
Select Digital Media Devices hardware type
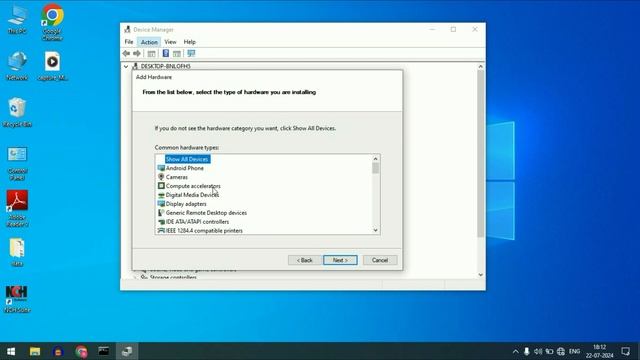pos(192,195)
